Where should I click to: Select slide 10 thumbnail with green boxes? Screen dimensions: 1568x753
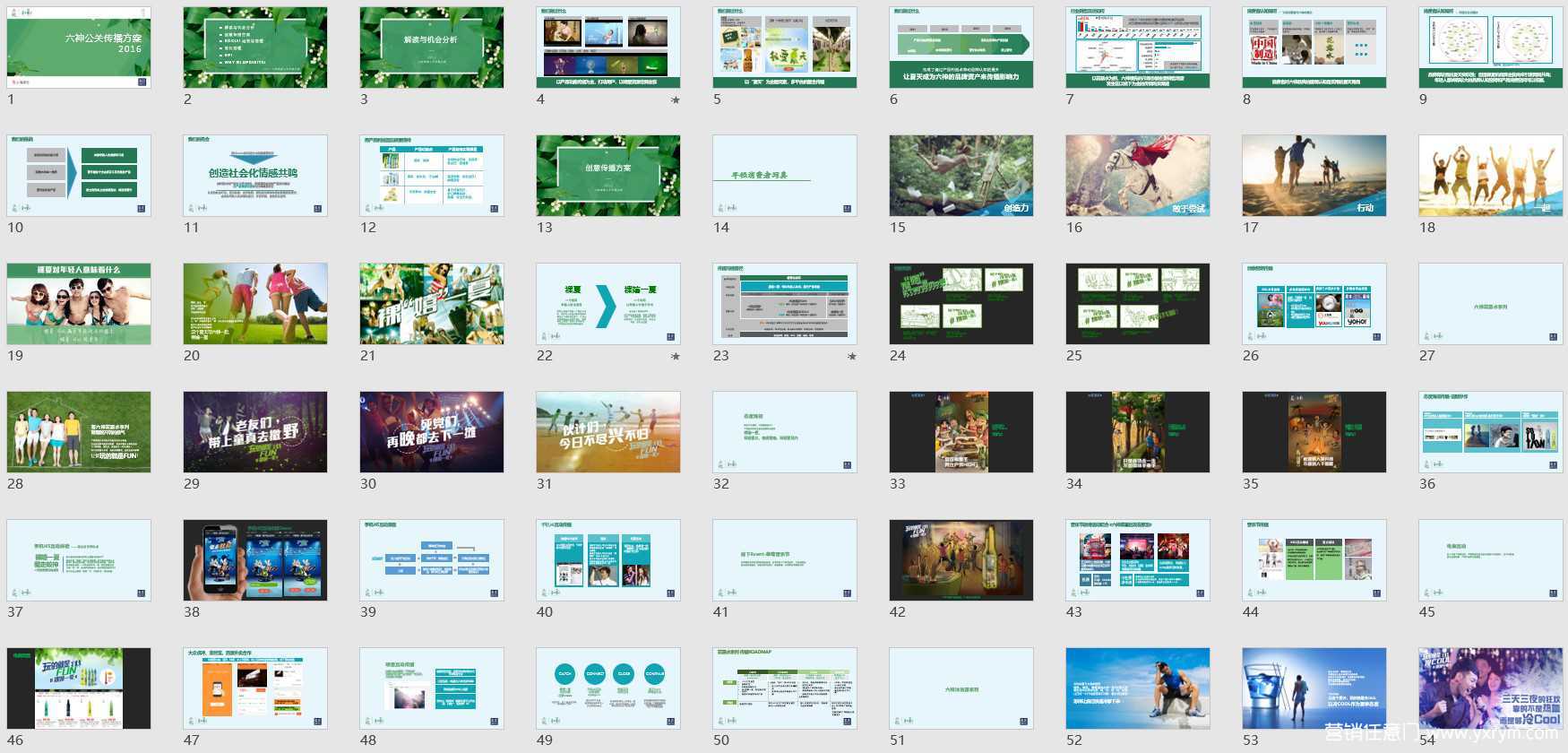79,176
